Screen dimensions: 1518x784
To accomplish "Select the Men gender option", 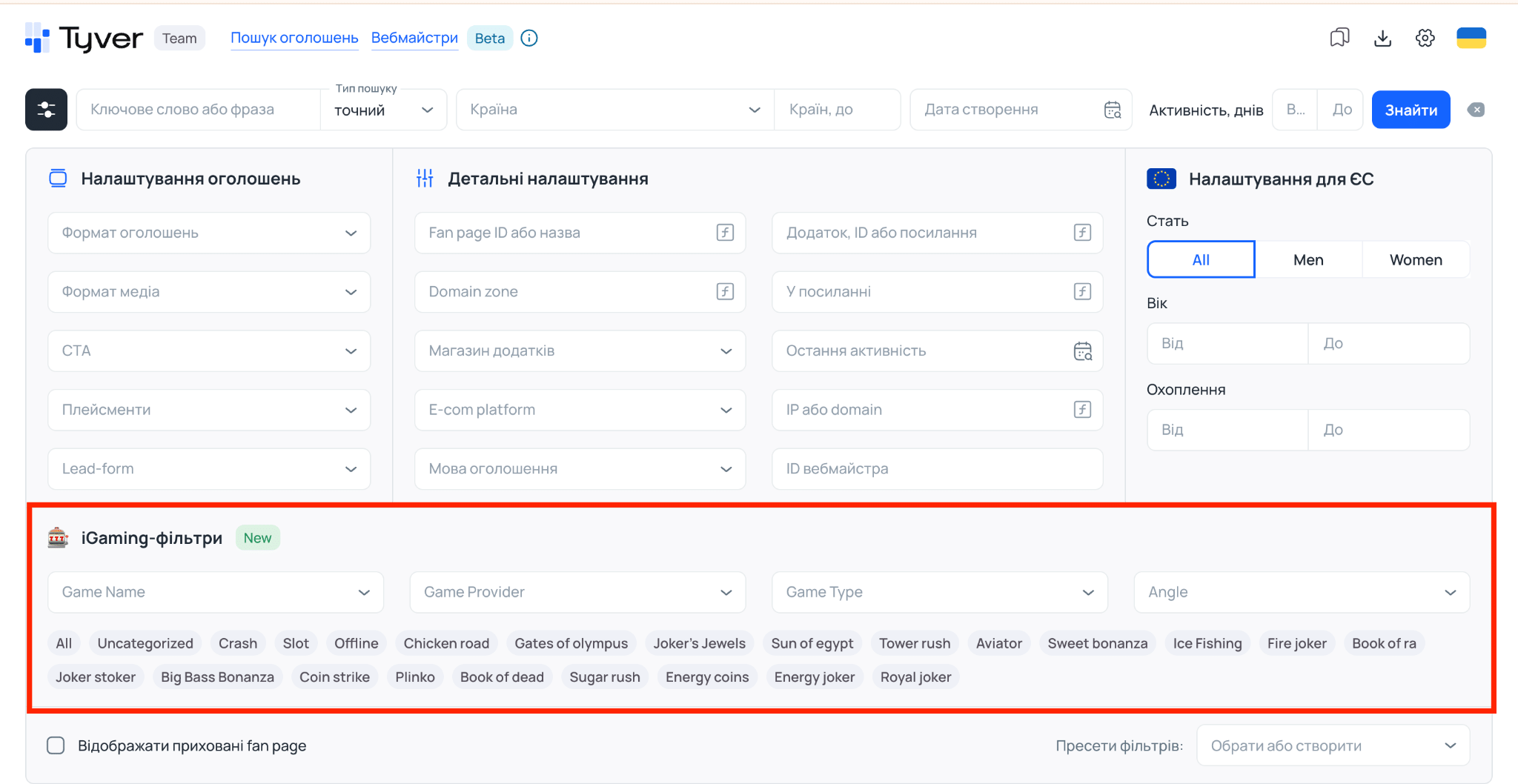I will tap(1308, 260).
